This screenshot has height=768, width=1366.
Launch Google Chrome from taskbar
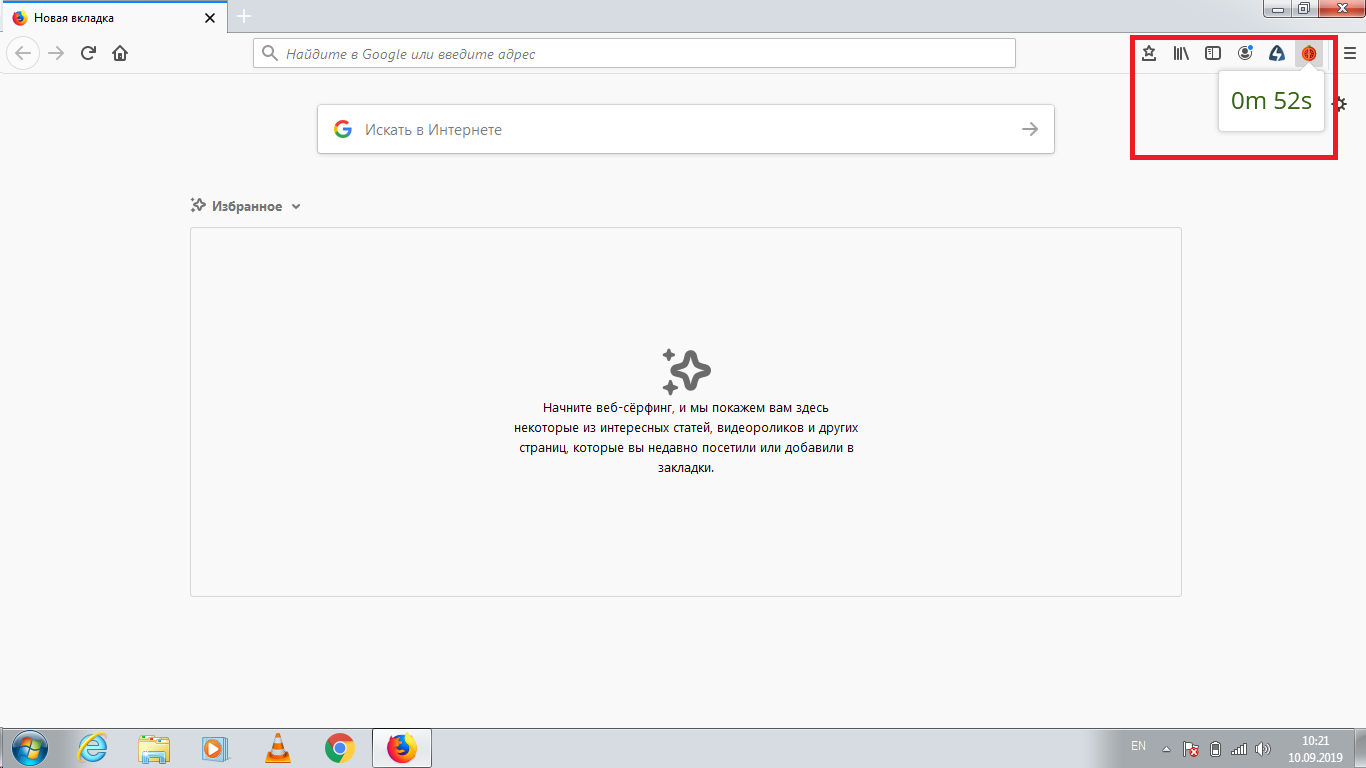[x=340, y=748]
